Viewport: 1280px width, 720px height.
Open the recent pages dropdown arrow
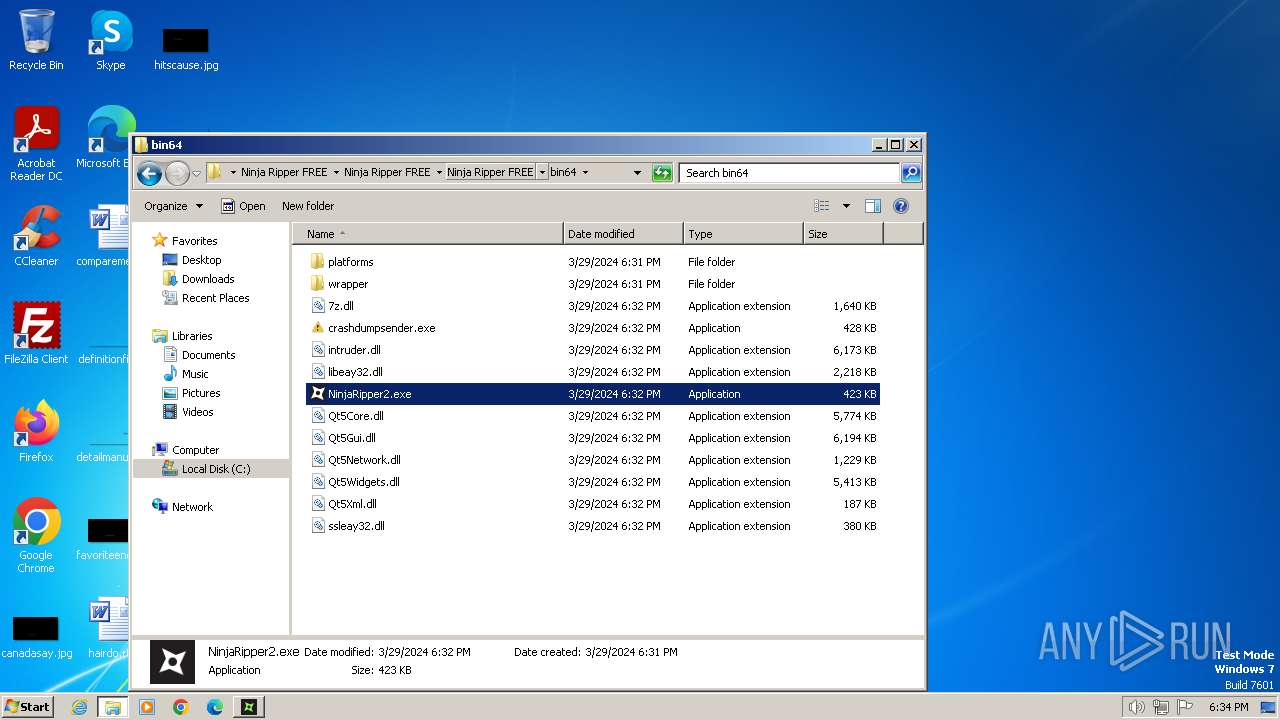(x=197, y=173)
